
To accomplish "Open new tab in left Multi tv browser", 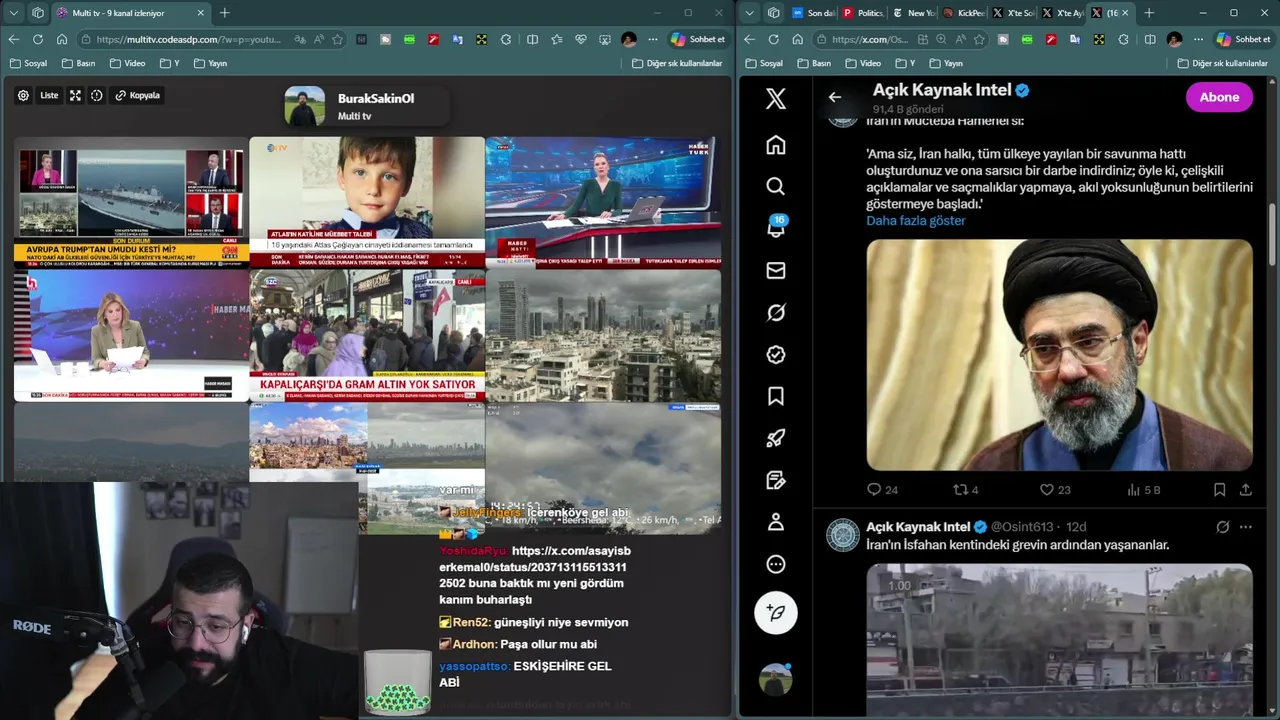I will tap(224, 13).
